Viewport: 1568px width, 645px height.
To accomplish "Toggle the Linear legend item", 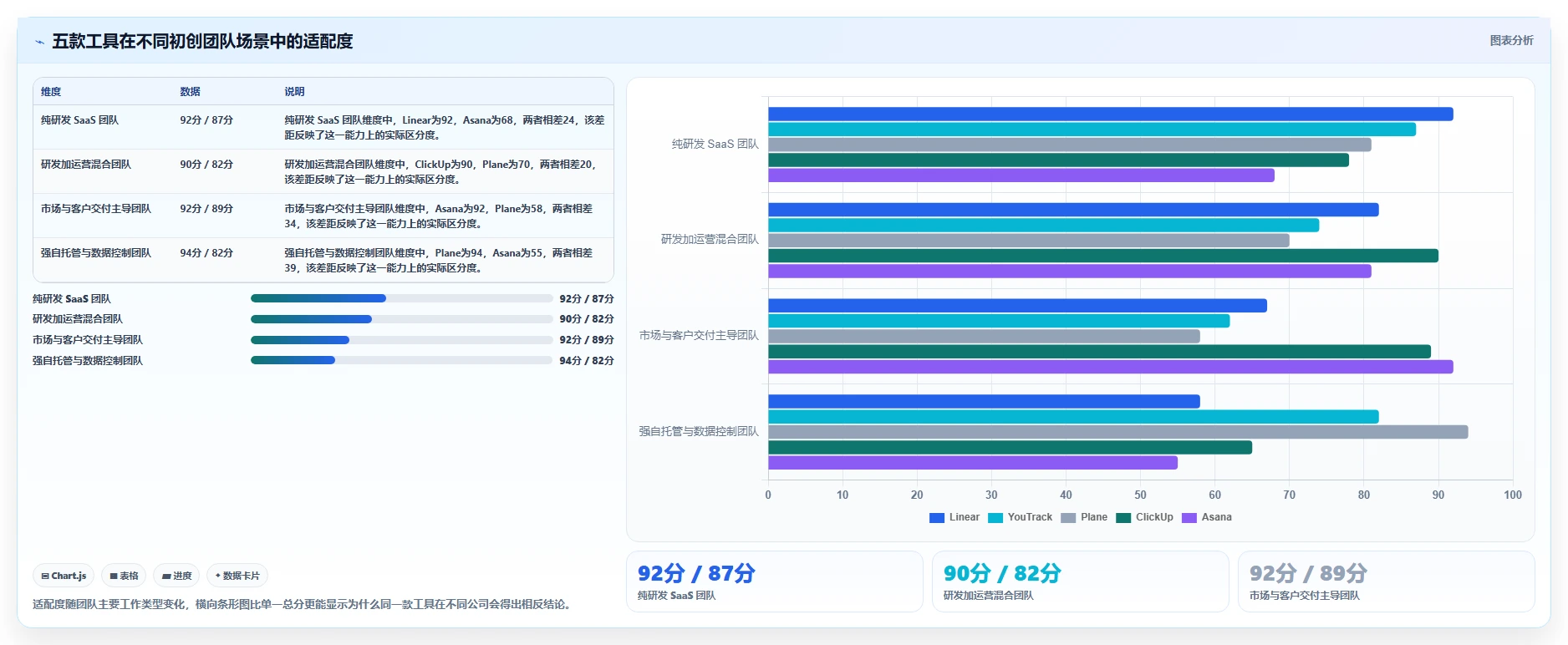I will [x=955, y=517].
